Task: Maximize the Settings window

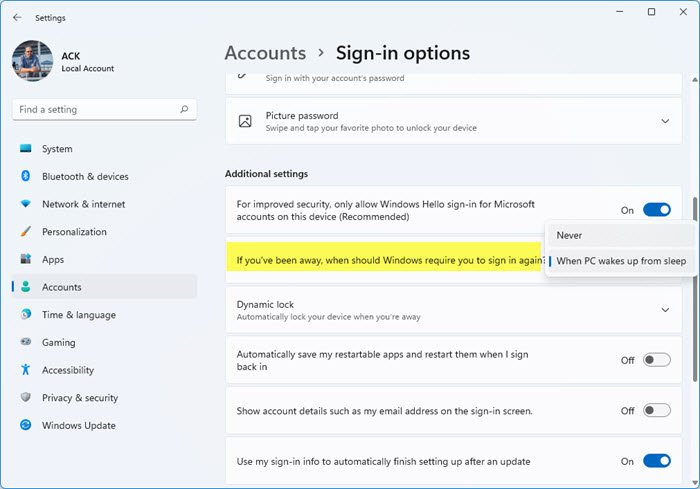Action: [651, 12]
